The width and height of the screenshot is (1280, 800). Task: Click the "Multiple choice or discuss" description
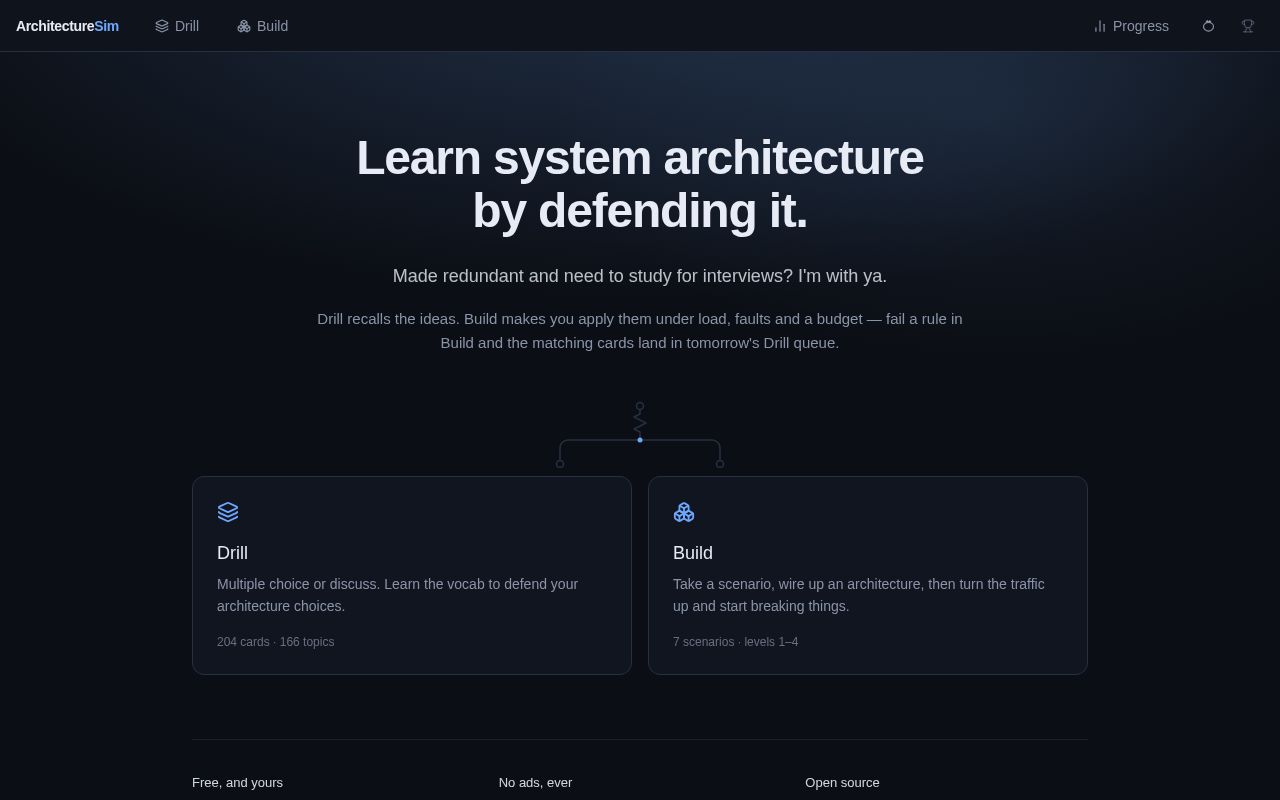coord(398,595)
